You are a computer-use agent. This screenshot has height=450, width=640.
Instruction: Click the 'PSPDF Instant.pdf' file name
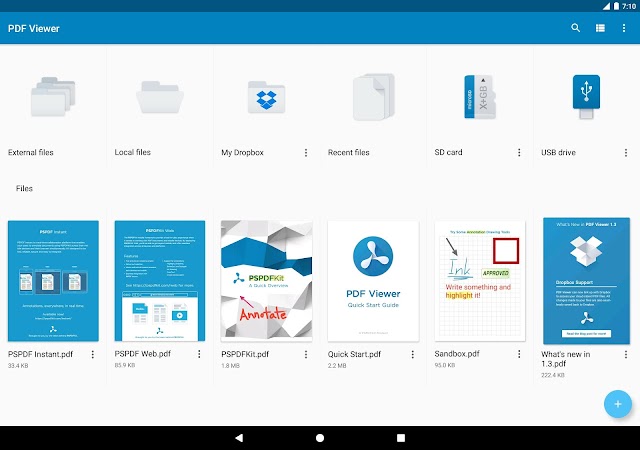(x=40, y=354)
